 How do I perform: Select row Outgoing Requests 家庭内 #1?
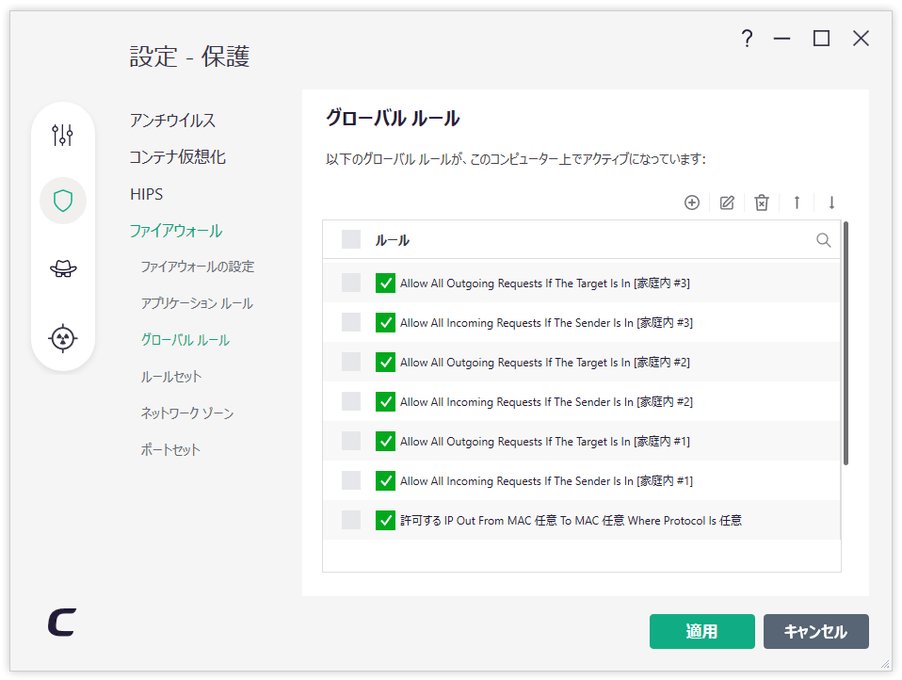(351, 441)
